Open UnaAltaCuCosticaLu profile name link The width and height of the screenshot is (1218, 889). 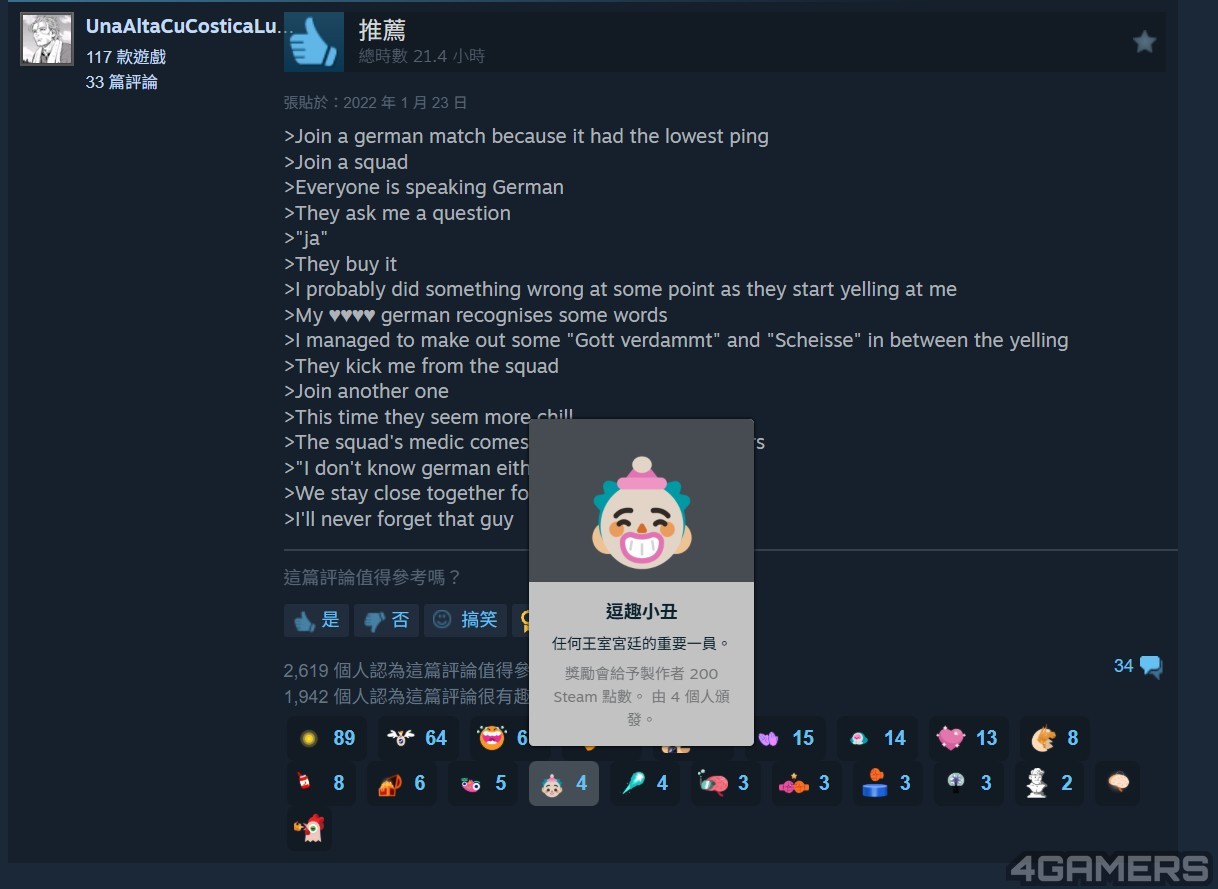[189, 27]
